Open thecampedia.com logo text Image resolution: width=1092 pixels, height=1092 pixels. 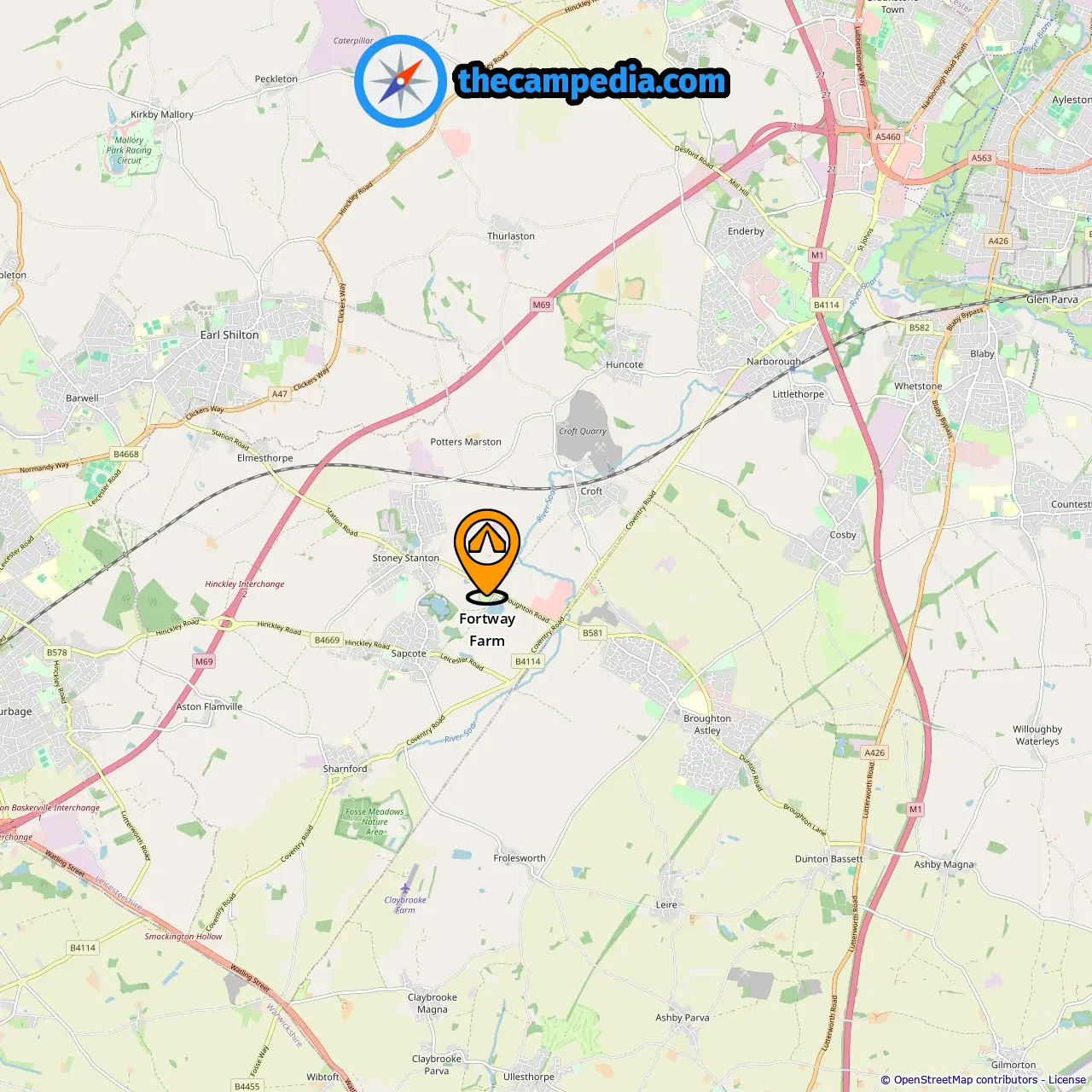point(592,82)
